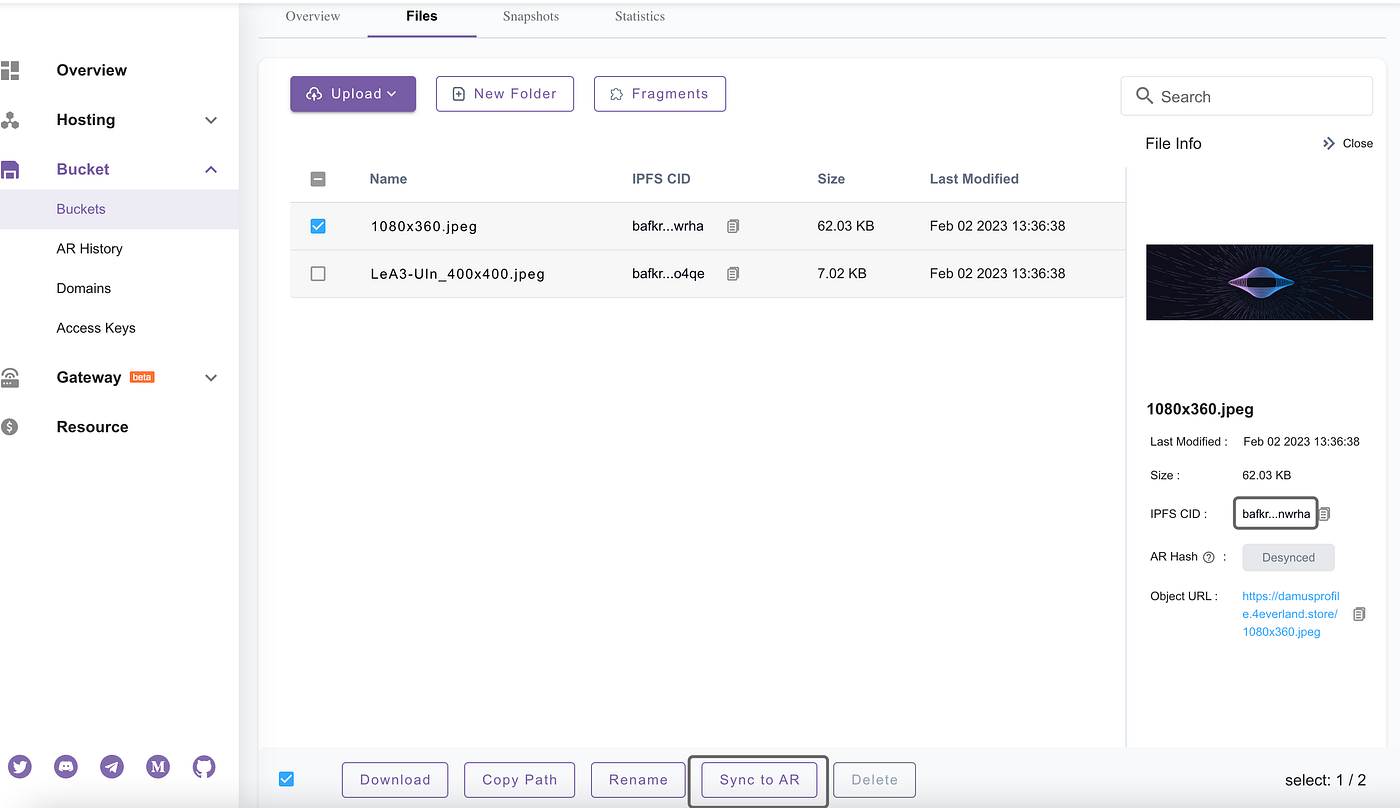Click the Resource dollar icon in sidebar
This screenshot has height=808, width=1400.
[10, 427]
